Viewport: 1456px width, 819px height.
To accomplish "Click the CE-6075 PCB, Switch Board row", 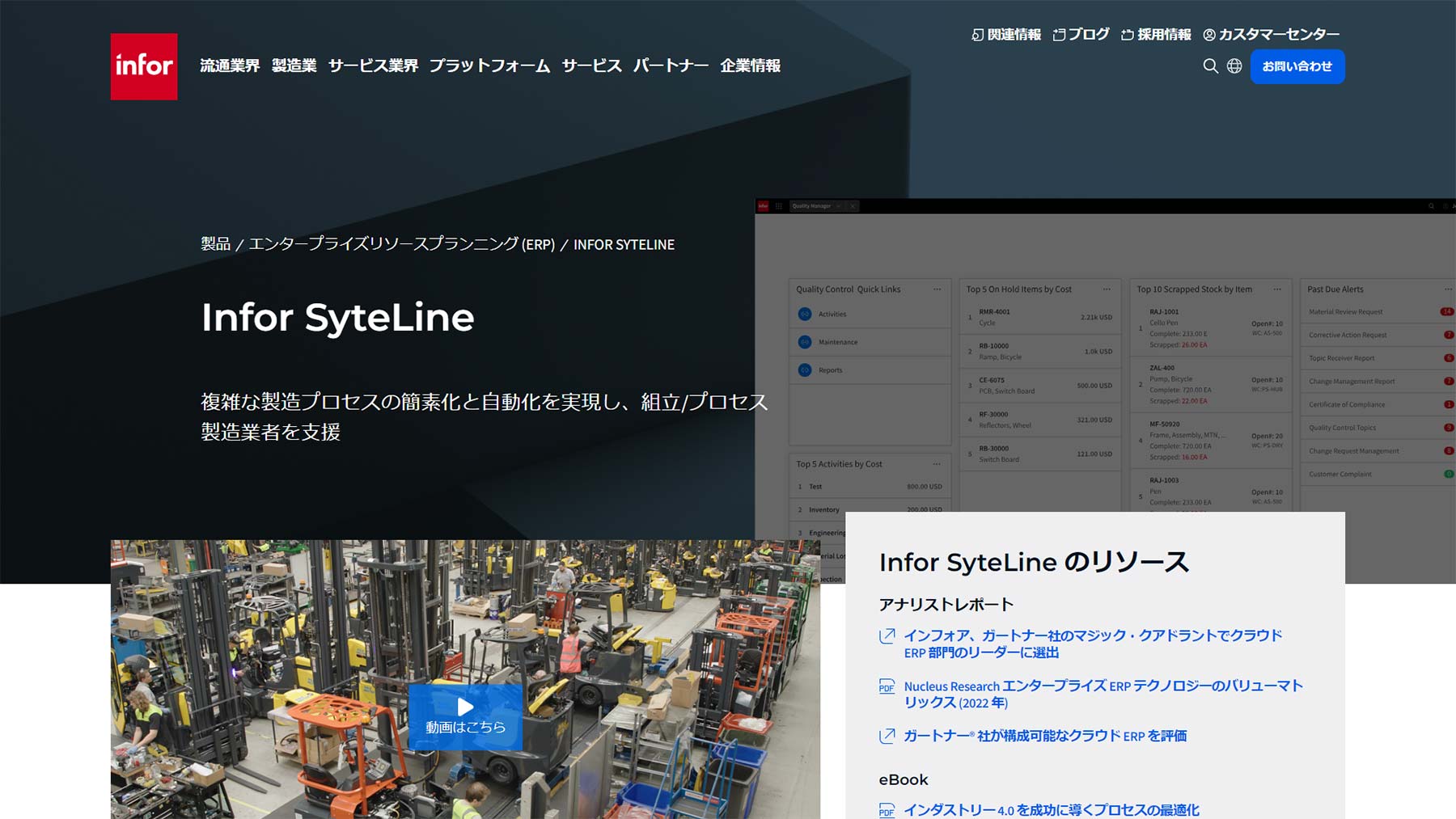I will (1040, 386).
